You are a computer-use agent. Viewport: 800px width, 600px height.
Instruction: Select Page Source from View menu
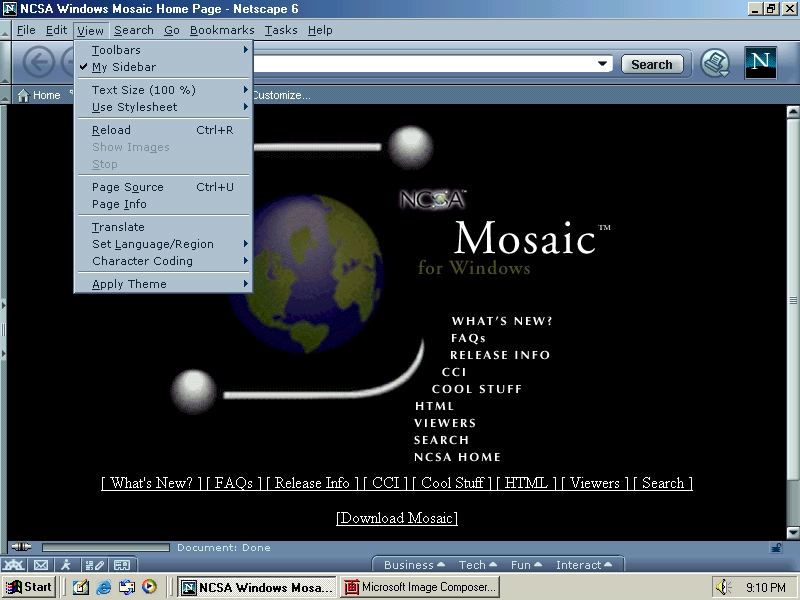tap(128, 187)
